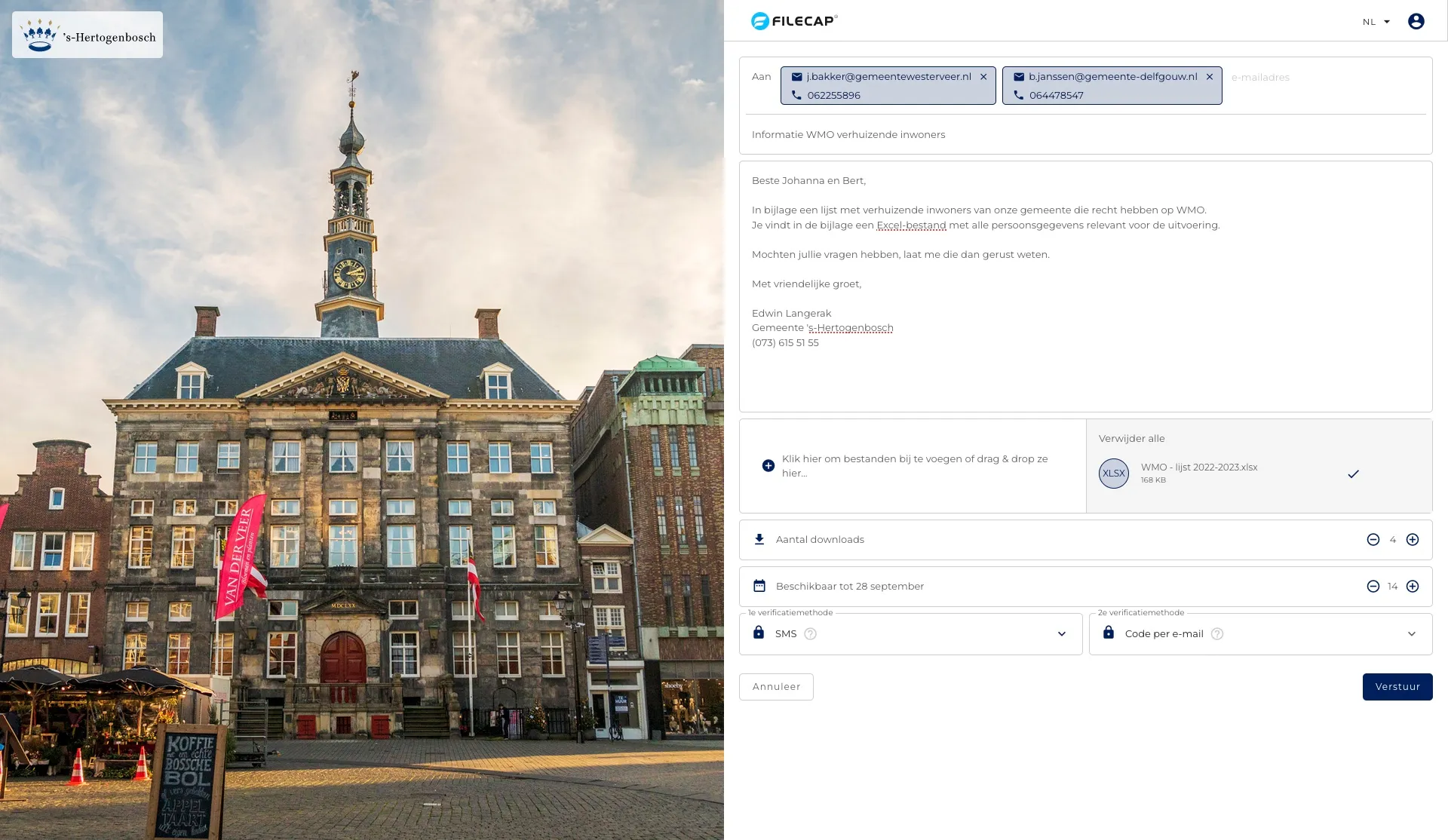This screenshot has height=840, width=1448.
Task: Click the download icon next to Aantal downloads
Action: [758, 538]
